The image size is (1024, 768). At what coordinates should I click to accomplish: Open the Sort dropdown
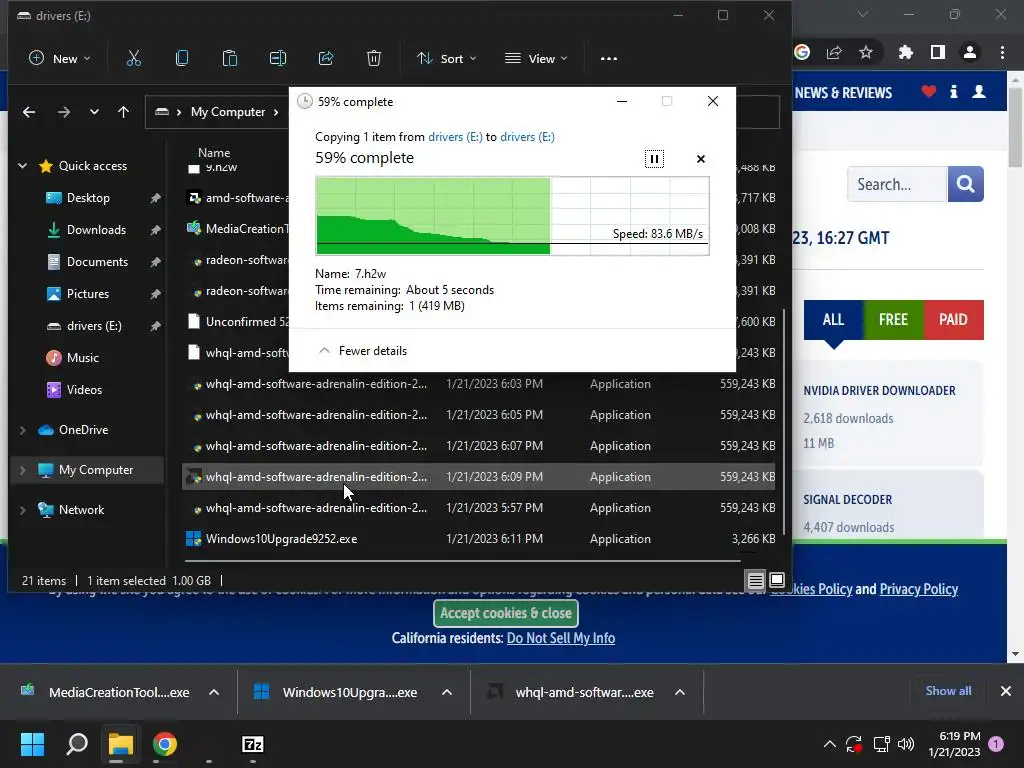[447, 58]
